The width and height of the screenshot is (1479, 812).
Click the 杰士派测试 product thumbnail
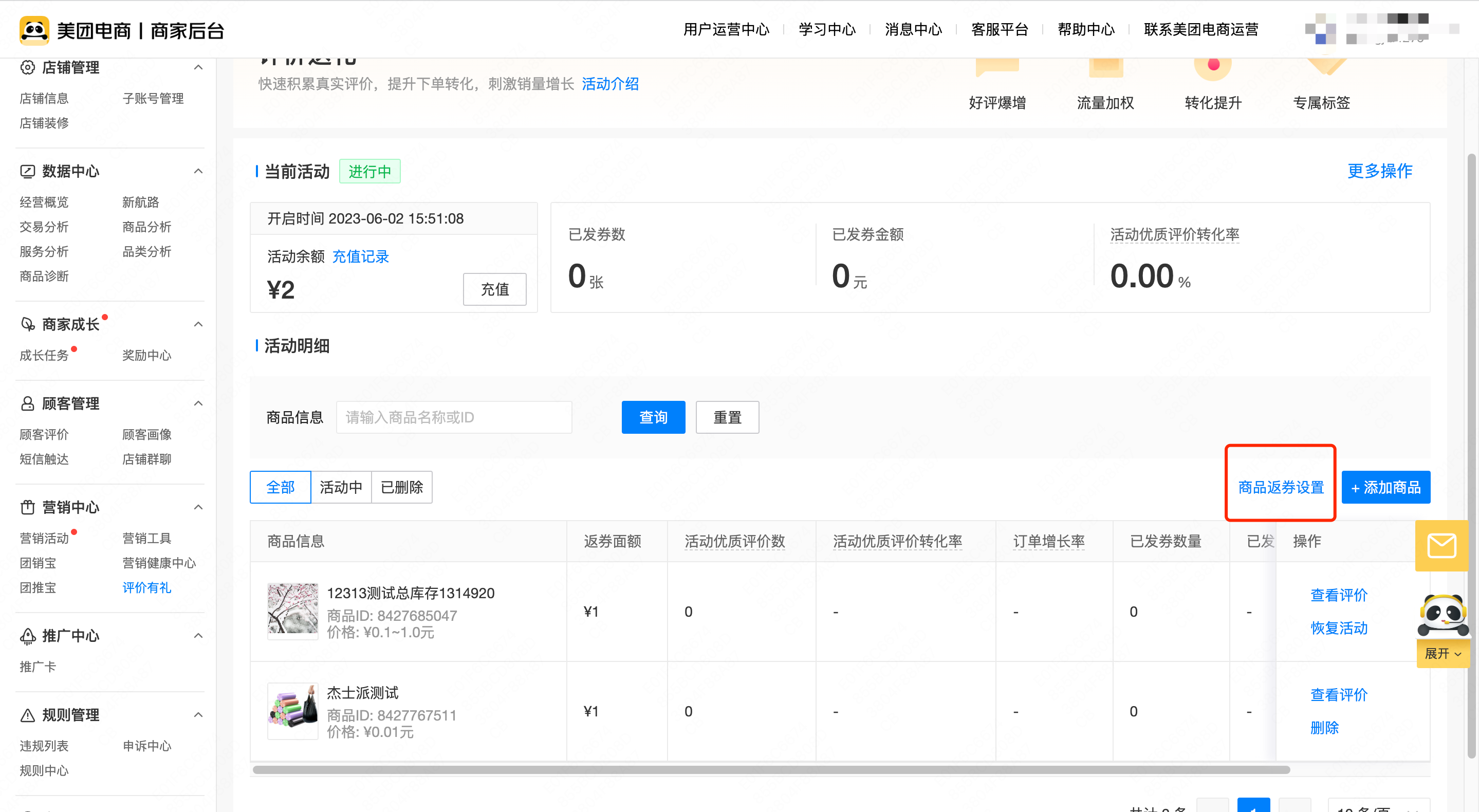(x=292, y=711)
